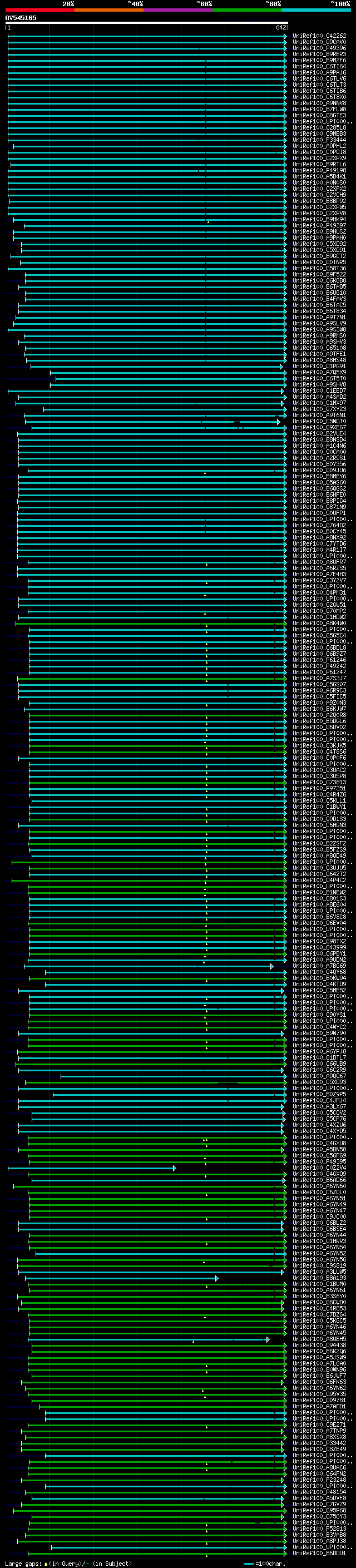
Task: Click the purple ~60% identity legend segment
Action: (x=179, y=10)
